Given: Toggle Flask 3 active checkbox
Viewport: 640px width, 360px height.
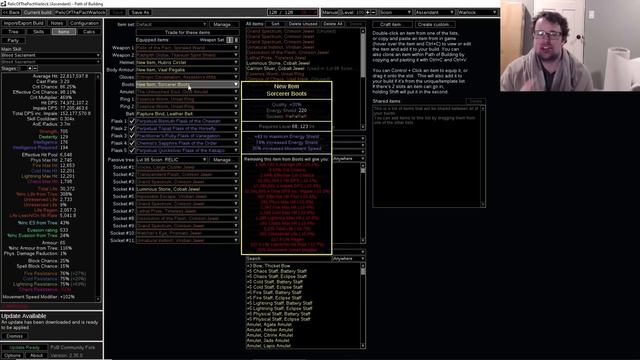Looking at the screenshot, I should click(x=132, y=136).
